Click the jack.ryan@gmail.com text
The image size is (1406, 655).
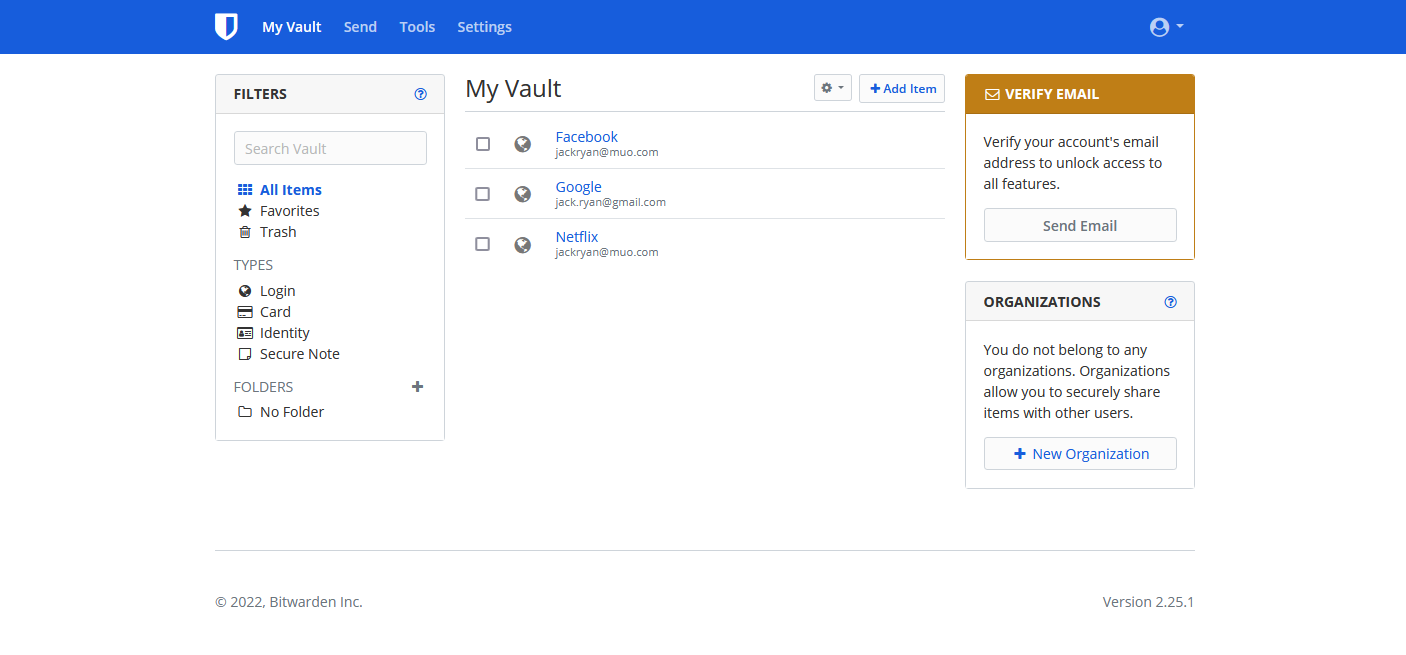click(x=611, y=202)
